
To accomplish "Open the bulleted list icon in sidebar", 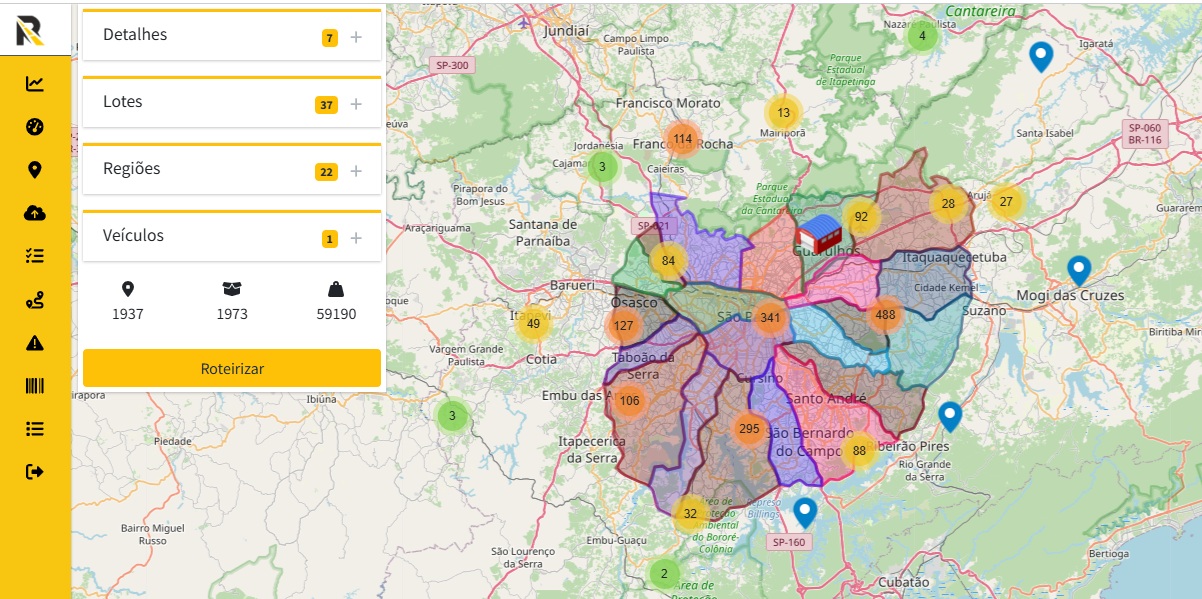I will [35, 429].
